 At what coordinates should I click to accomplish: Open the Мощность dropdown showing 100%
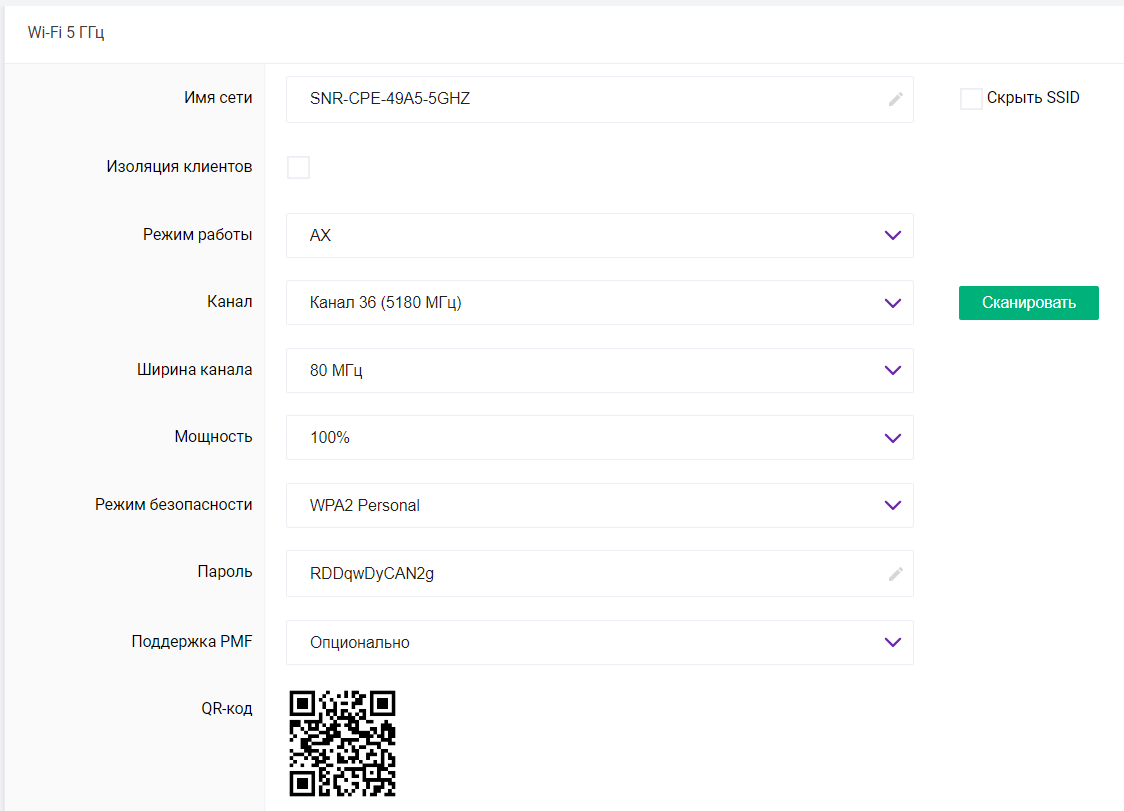(599, 437)
